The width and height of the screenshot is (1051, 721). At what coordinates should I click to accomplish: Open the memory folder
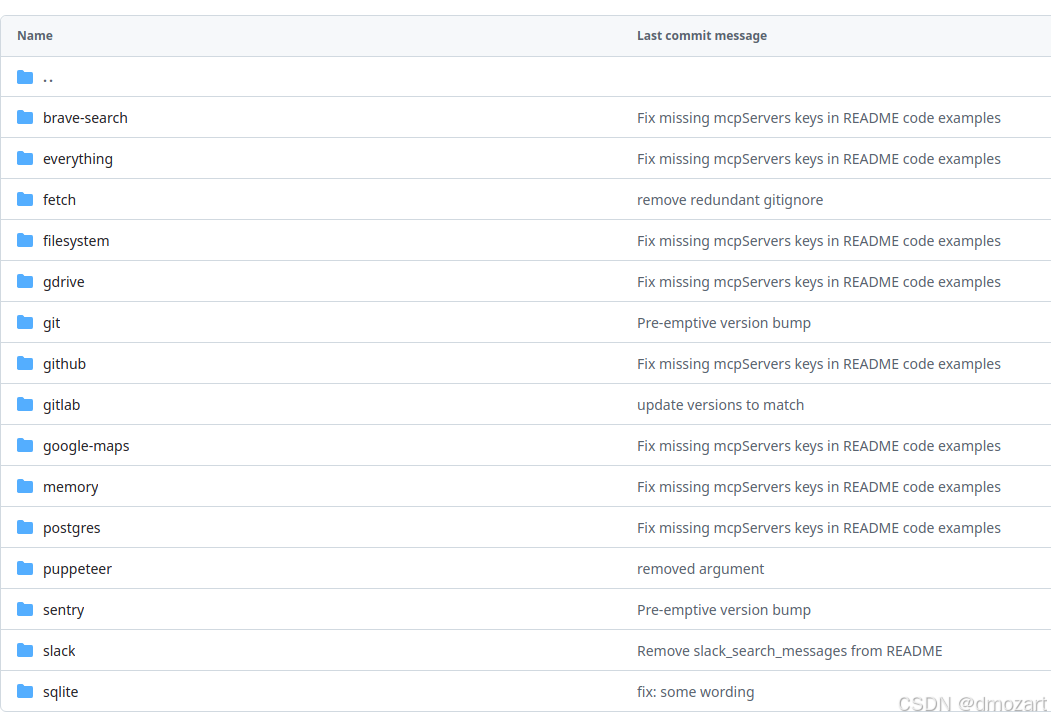70,487
